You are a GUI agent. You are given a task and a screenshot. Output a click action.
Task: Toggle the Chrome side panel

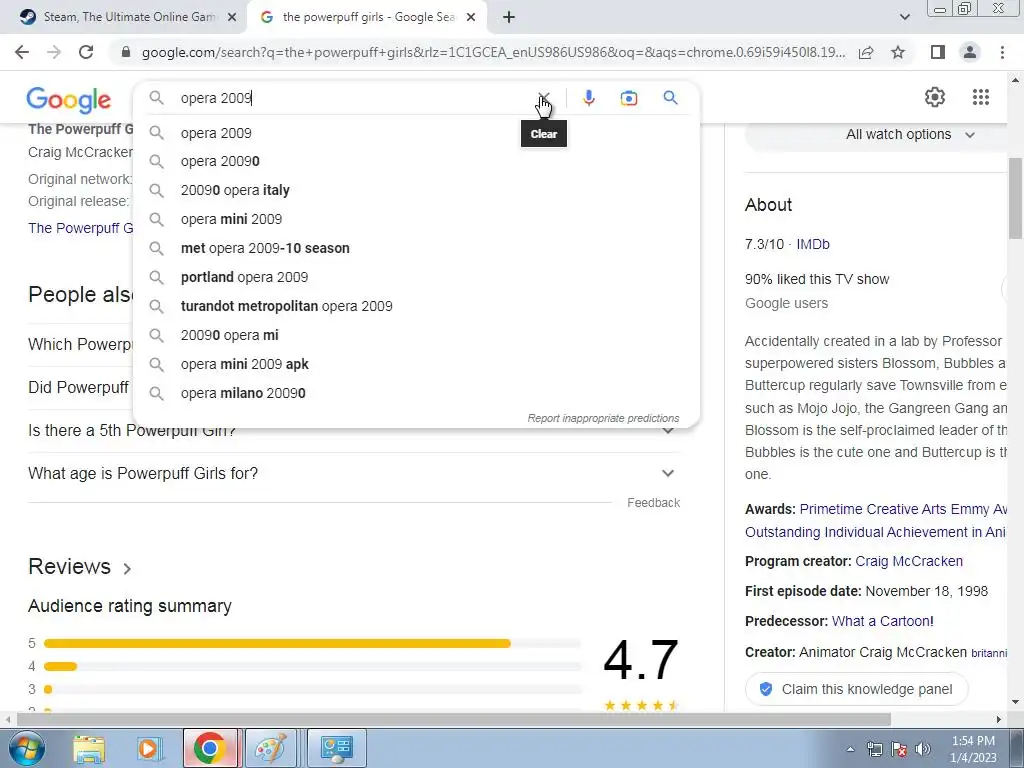point(937,52)
